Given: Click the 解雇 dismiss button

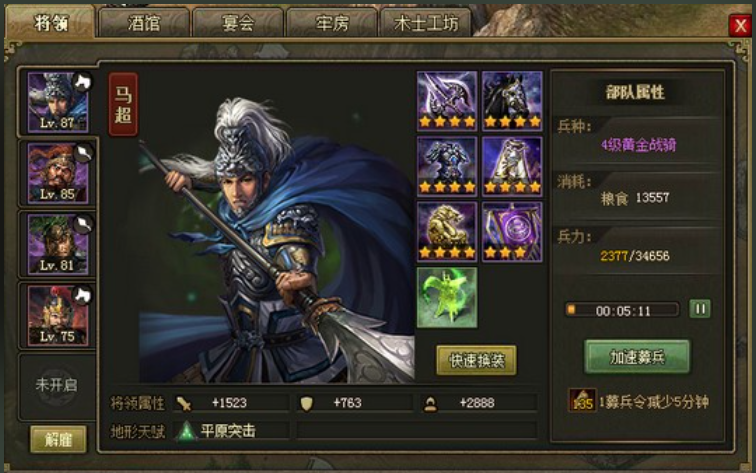Looking at the screenshot, I should pos(58,439).
